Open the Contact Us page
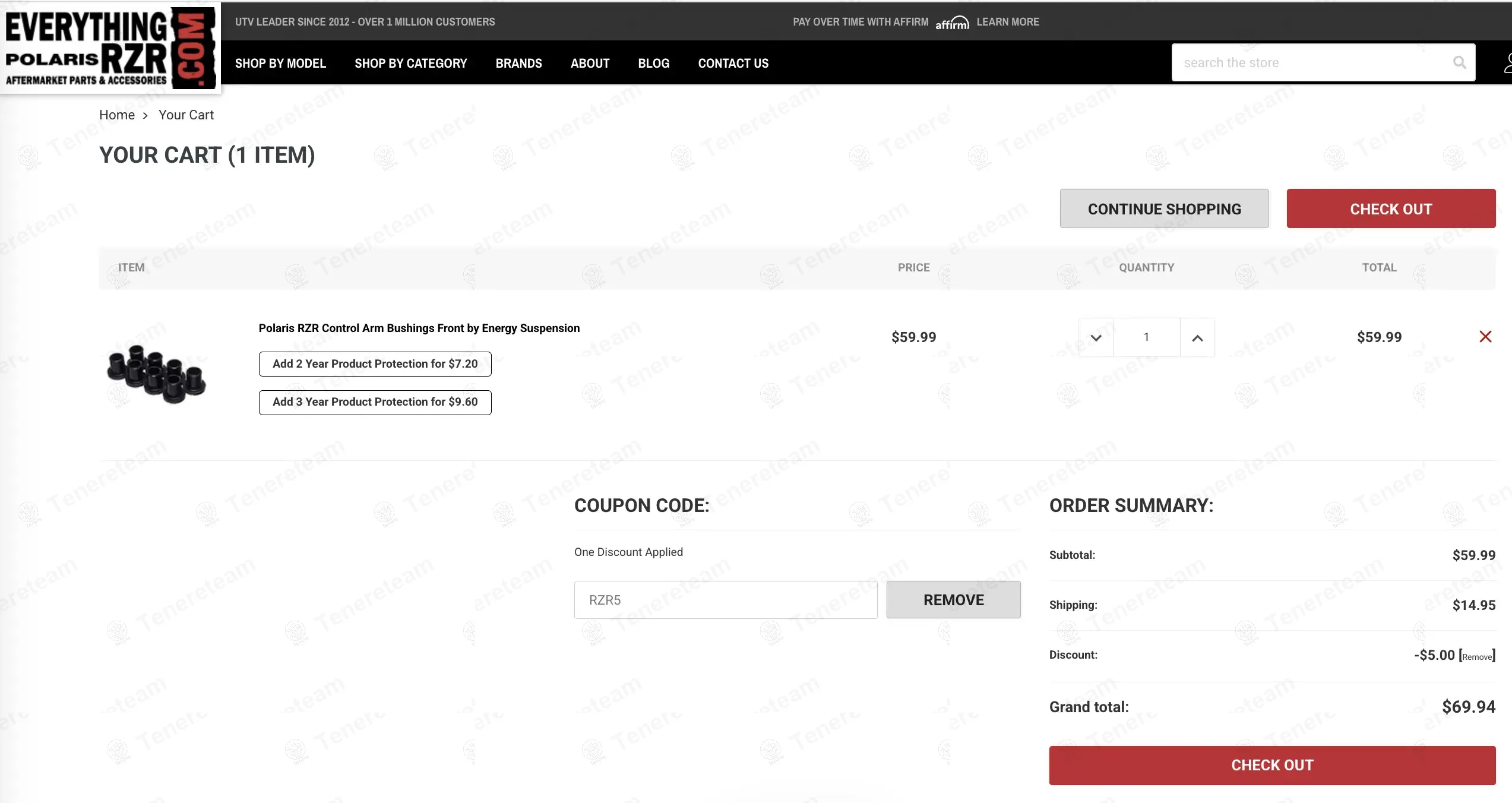The image size is (1512, 803). [x=733, y=63]
